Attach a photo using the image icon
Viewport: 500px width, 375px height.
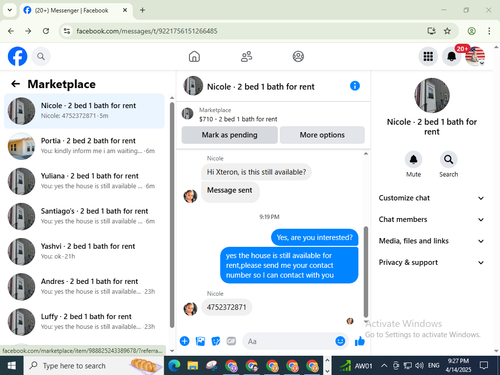(x=200, y=341)
